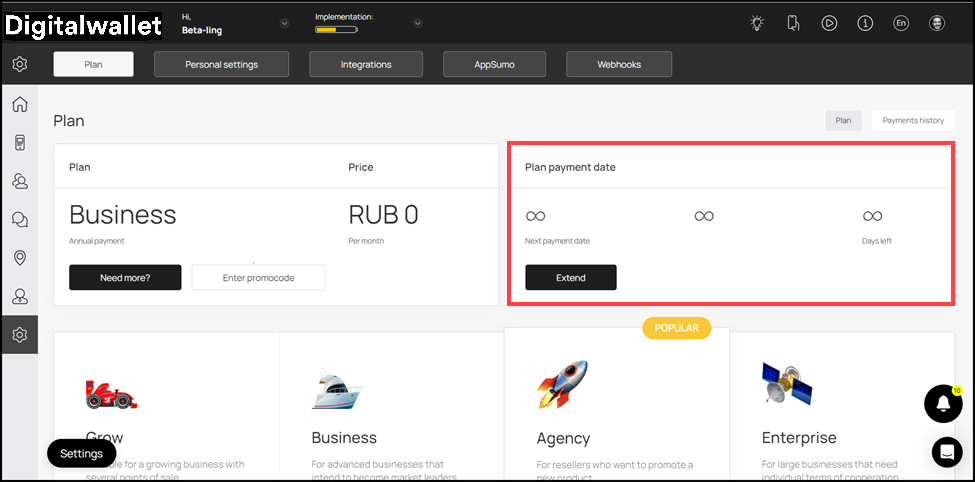Open the Home icon in sidebar
The height and width of the screenshot is (482, 975).
[19, 104]
